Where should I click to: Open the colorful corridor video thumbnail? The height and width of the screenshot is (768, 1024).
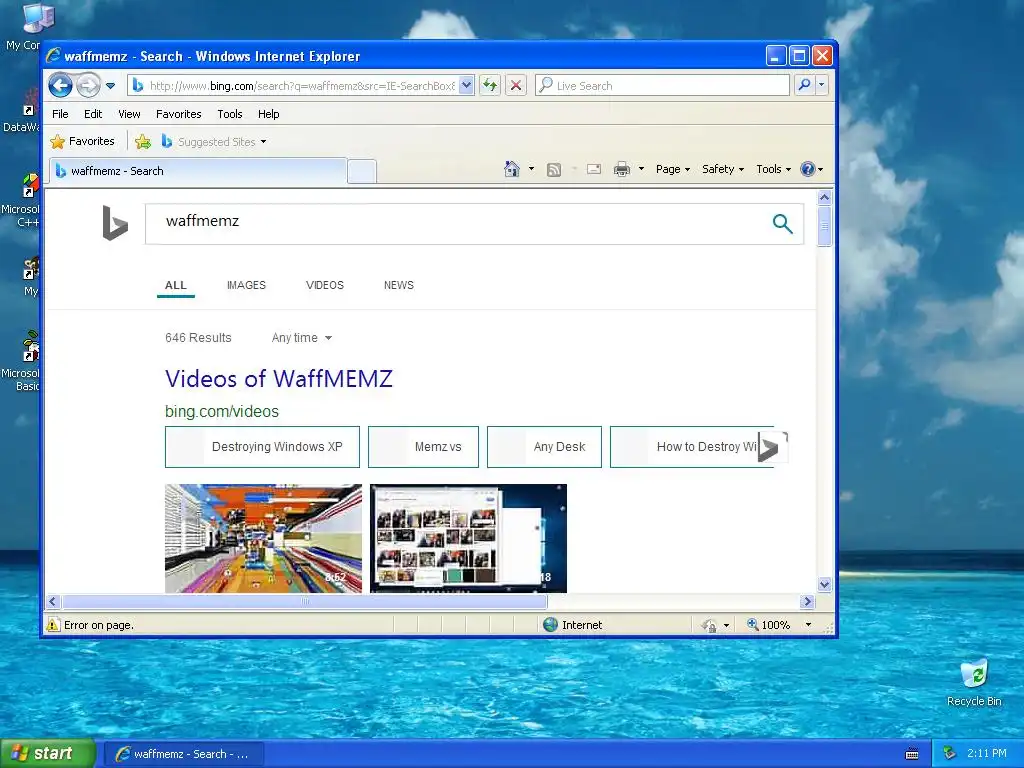coord(263,538)
